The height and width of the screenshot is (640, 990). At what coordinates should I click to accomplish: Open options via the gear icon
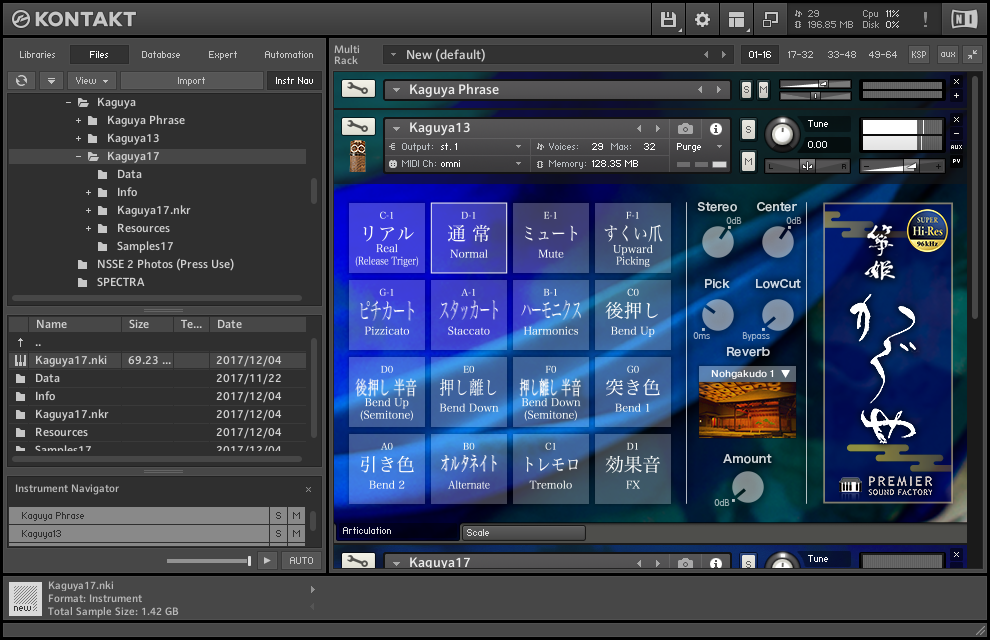click(x=702, y=20)
